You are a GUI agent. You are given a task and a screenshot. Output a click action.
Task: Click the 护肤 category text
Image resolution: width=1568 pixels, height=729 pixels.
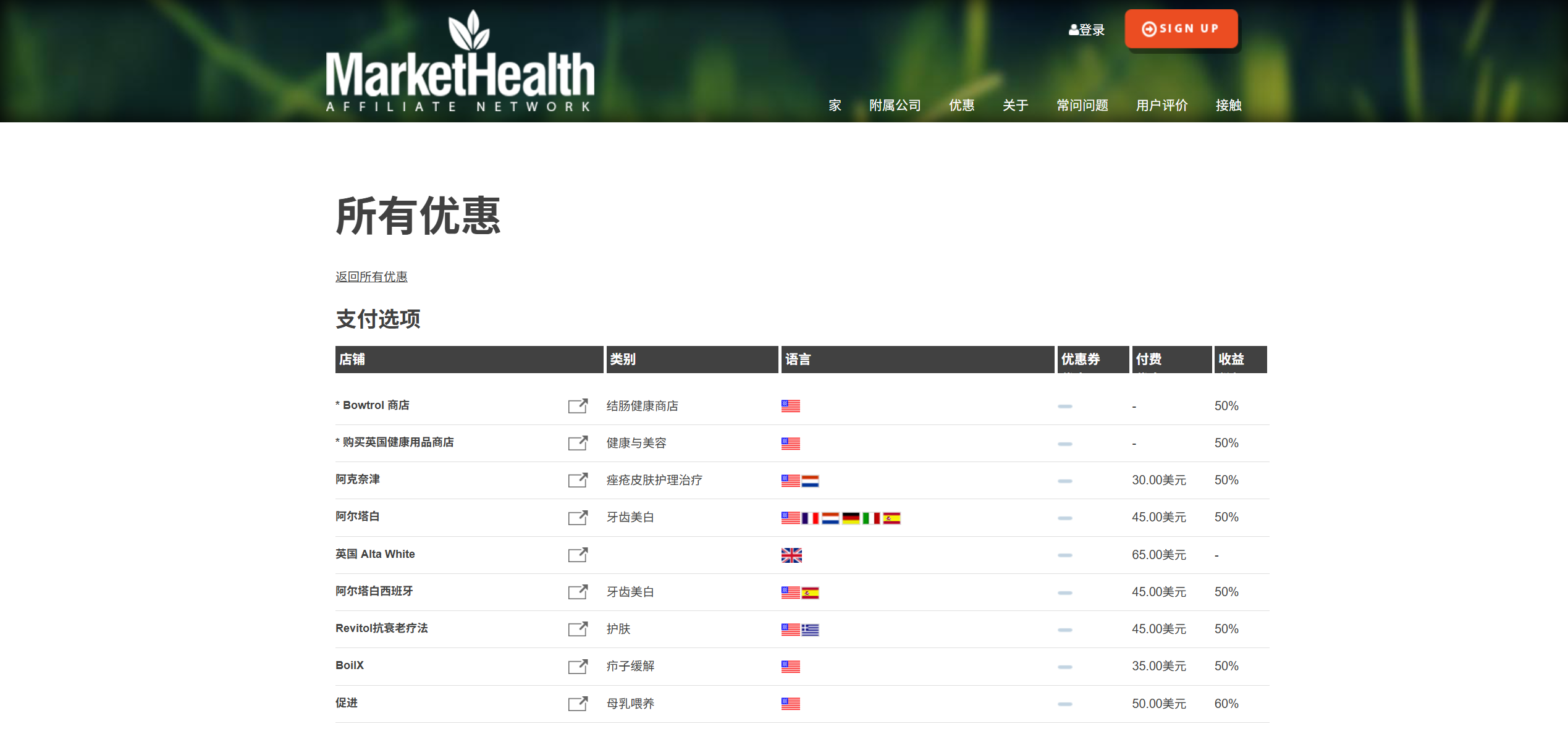(x=618, y=629)
